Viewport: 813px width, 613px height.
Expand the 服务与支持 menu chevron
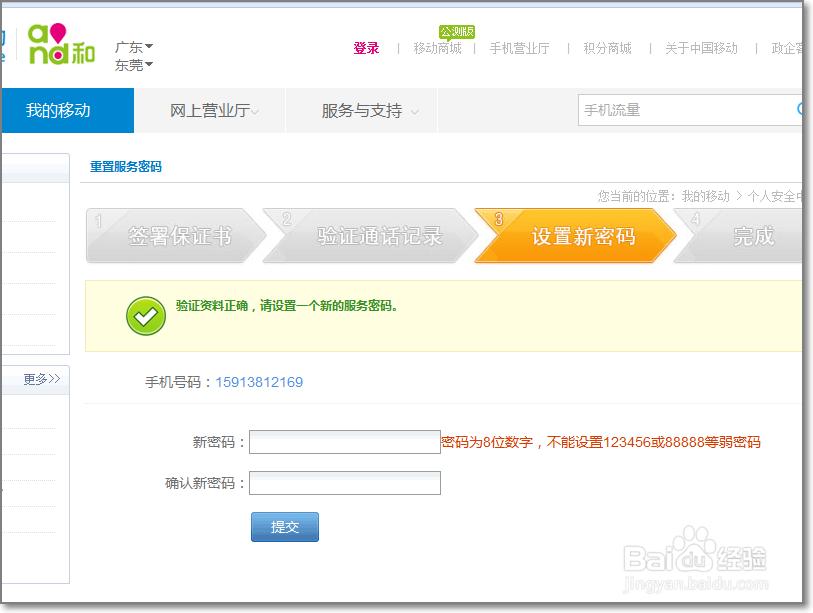[413, 112]
